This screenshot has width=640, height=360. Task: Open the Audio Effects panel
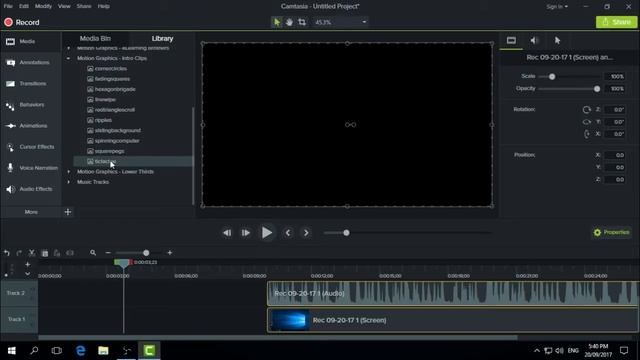(x=31, y=189)
